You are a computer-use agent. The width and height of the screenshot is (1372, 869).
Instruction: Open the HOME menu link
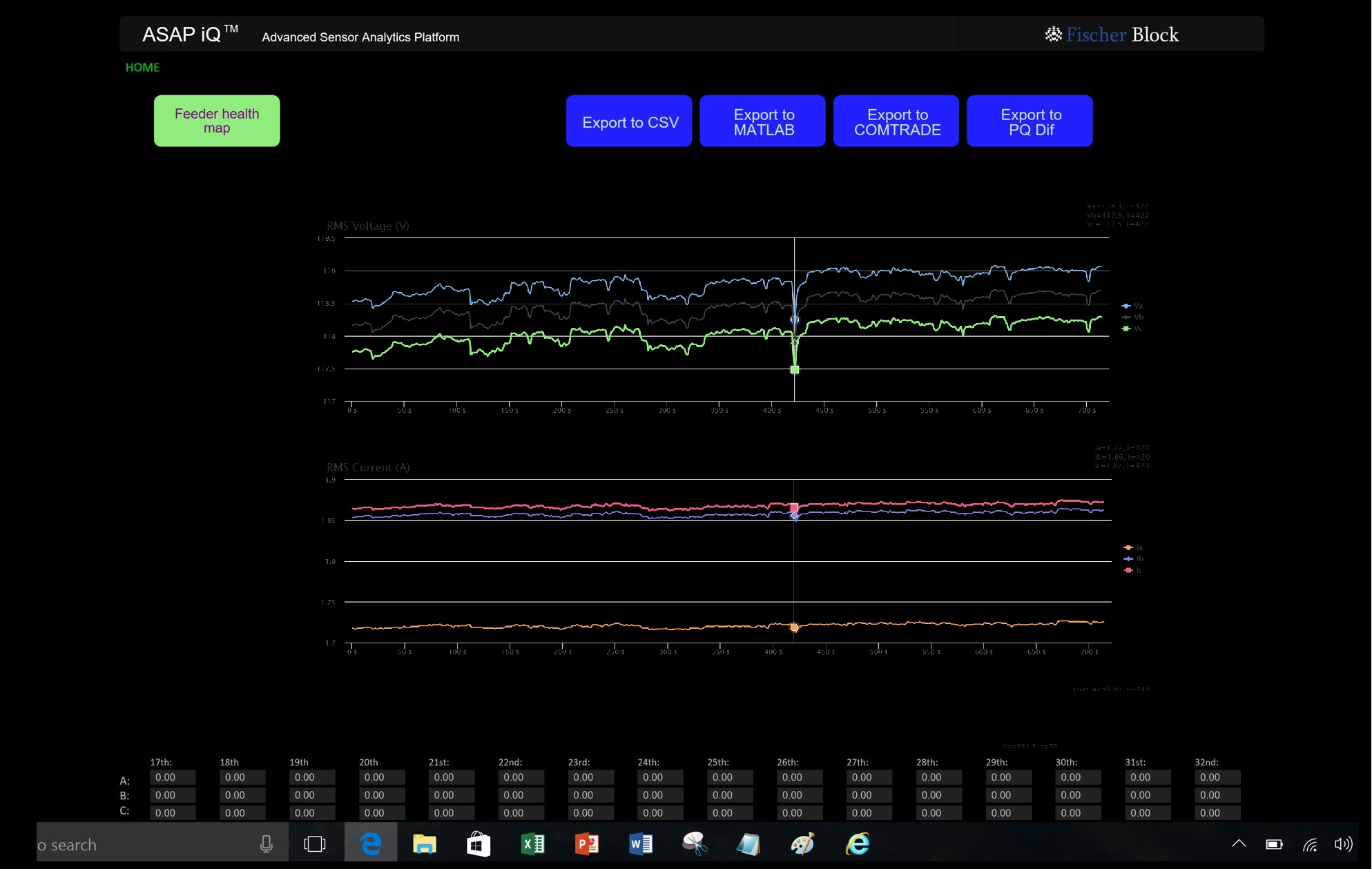[x=142, y=67]
